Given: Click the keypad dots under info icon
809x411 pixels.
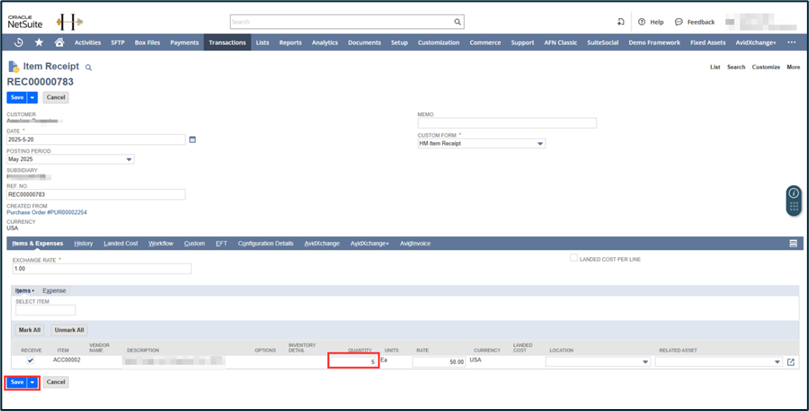Looking at the screenshot, I should pos(794,207).
